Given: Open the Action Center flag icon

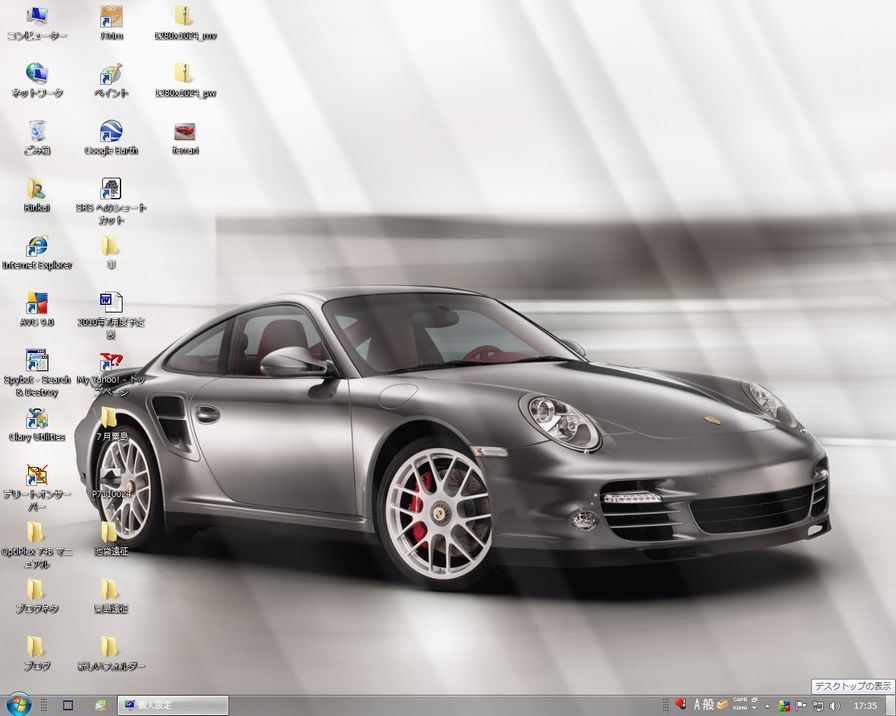Looking at the screenshot, I should 801,706.
